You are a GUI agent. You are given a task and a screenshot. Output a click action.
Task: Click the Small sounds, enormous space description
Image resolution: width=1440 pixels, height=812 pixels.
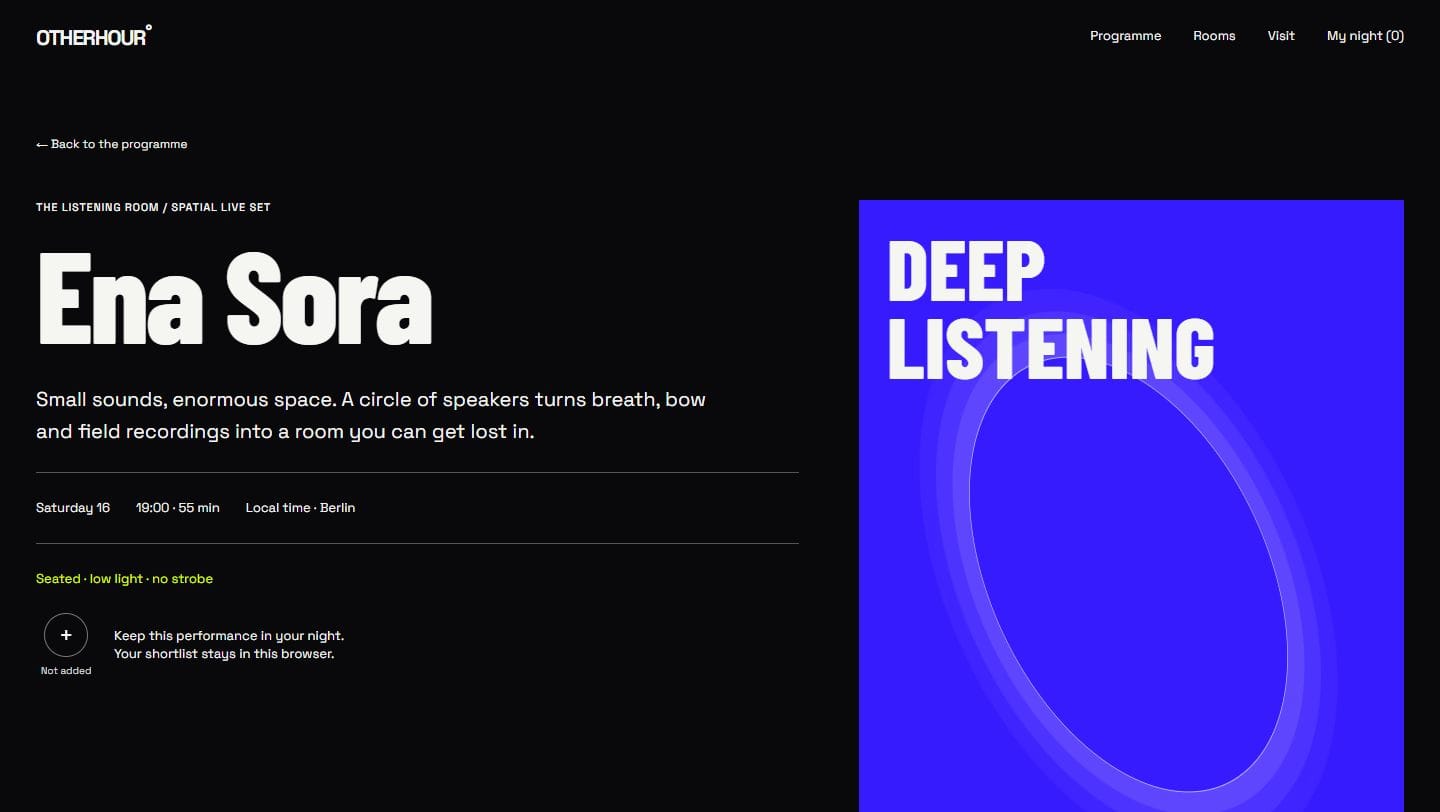tap(371, 416)
